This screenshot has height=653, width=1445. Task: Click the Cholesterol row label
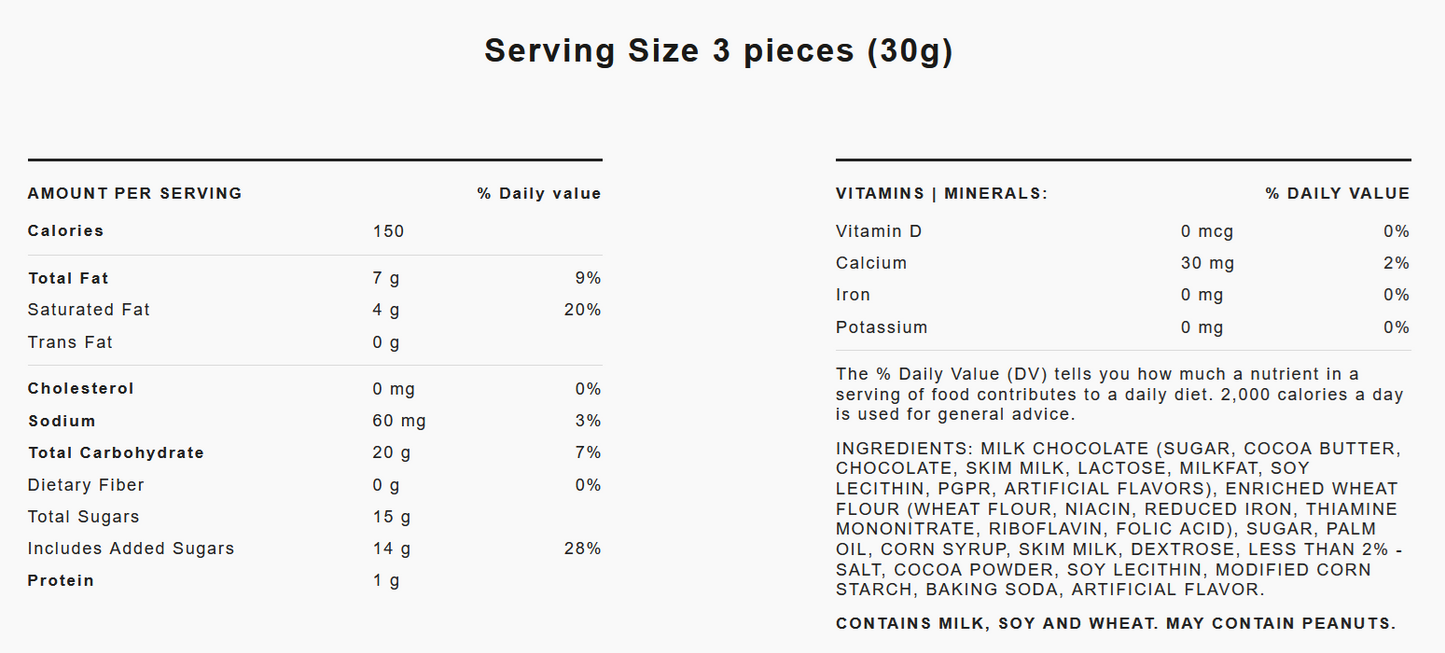(81, 389)
